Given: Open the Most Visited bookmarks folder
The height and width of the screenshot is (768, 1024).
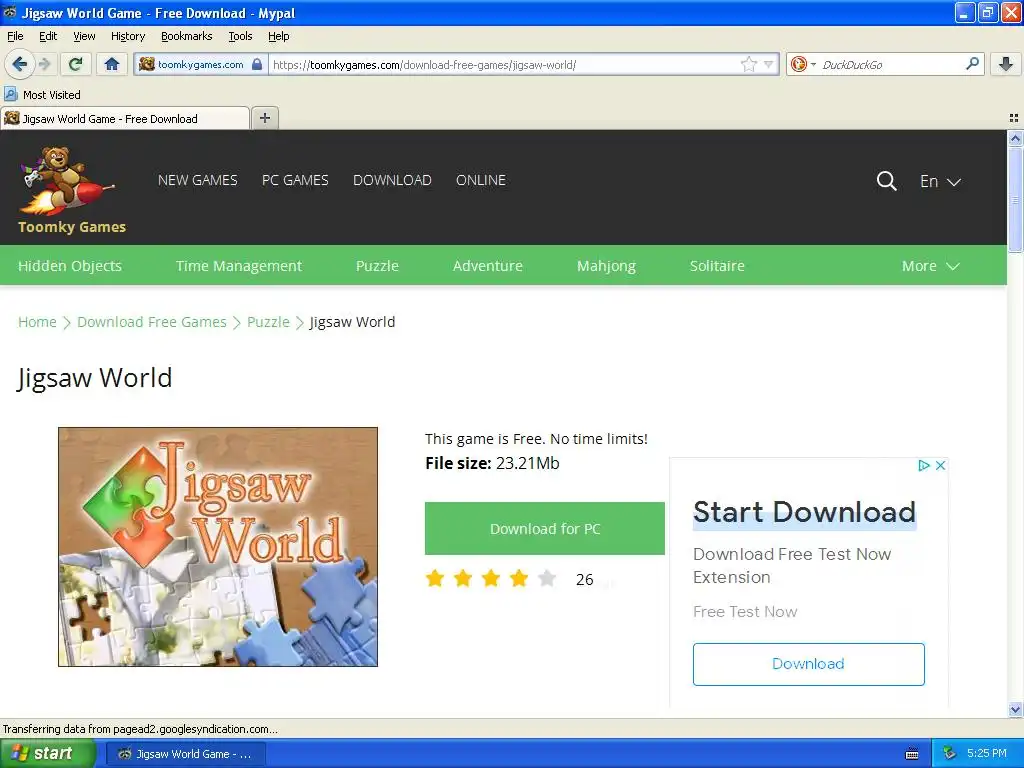Looking at the screenshot, I should click(x=43, y=95).
